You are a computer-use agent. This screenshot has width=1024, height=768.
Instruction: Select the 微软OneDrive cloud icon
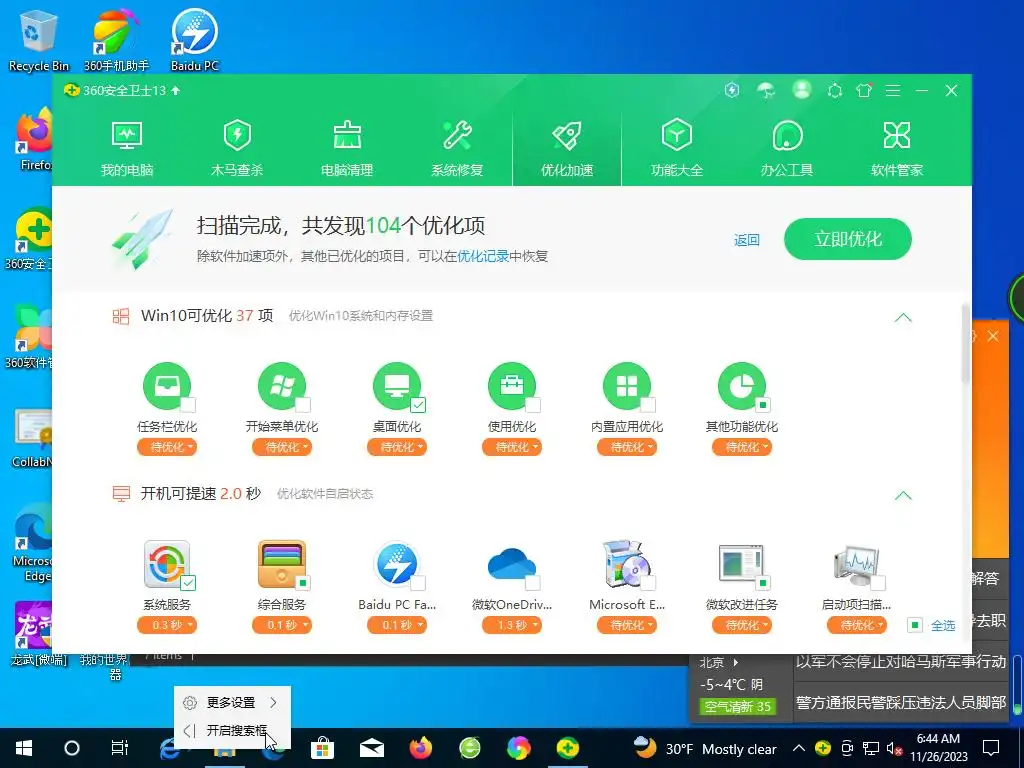point(511,564)
